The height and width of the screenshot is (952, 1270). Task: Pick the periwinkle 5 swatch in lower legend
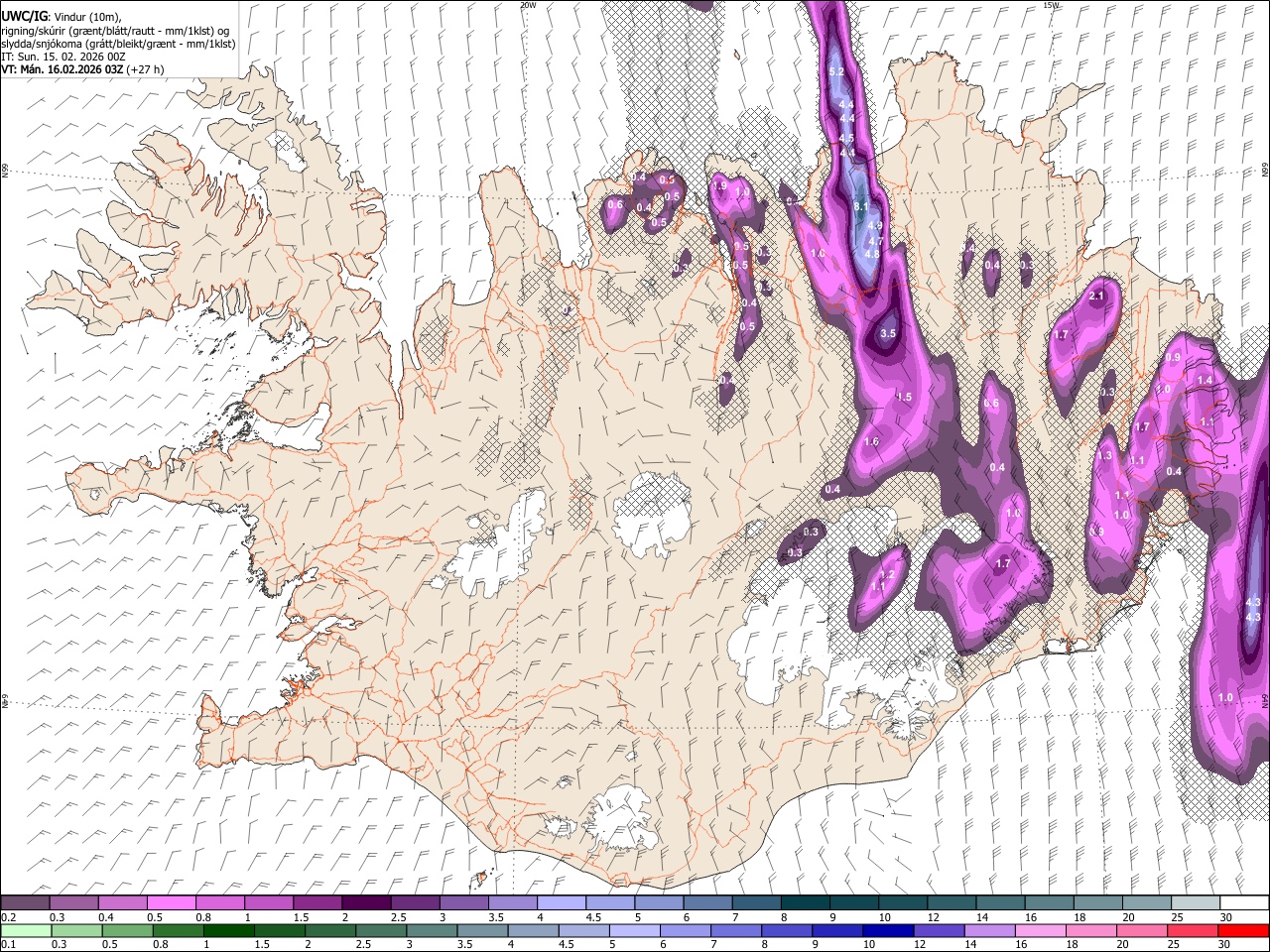coord(634,930)
